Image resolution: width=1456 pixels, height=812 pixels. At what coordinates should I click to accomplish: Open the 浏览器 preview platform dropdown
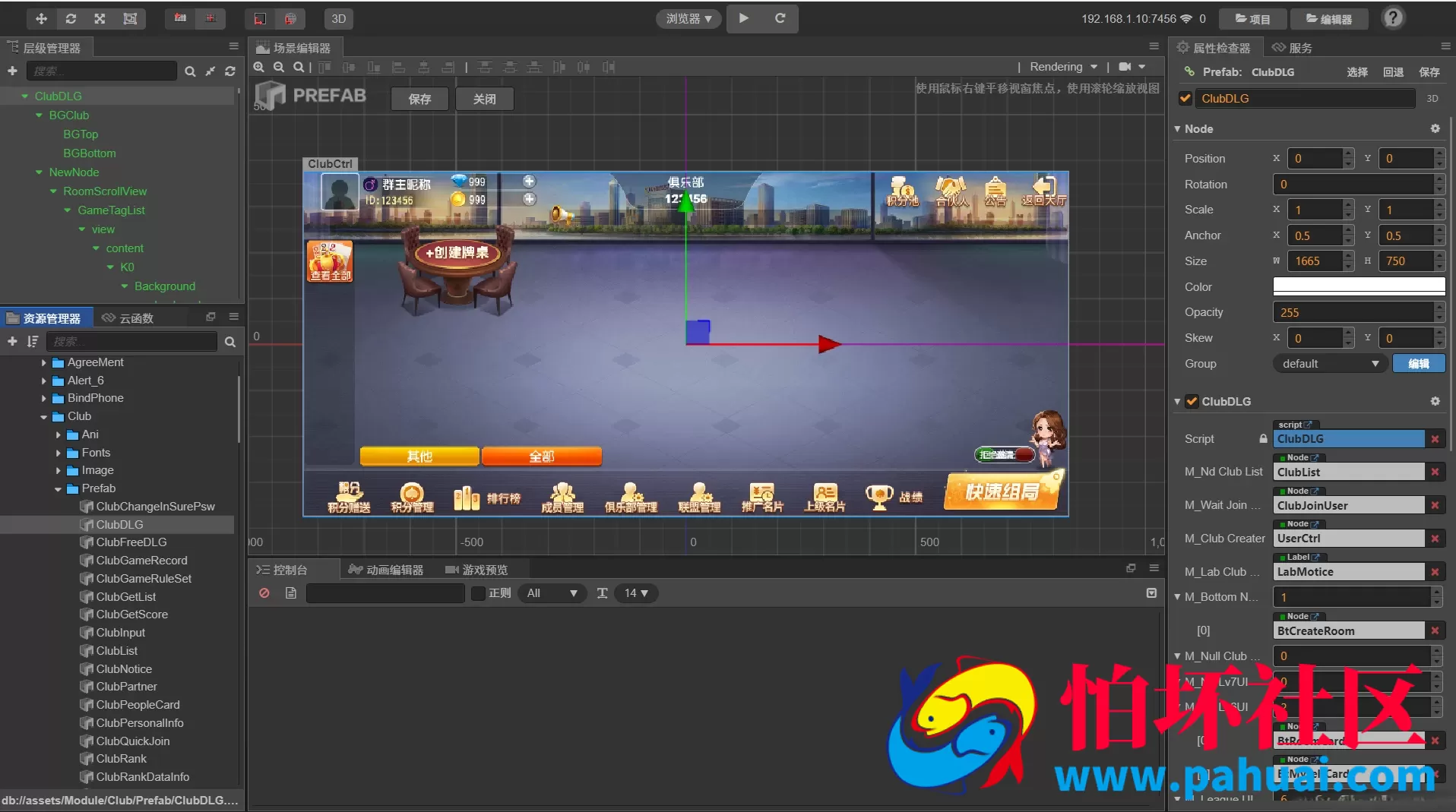pos(689,18)
